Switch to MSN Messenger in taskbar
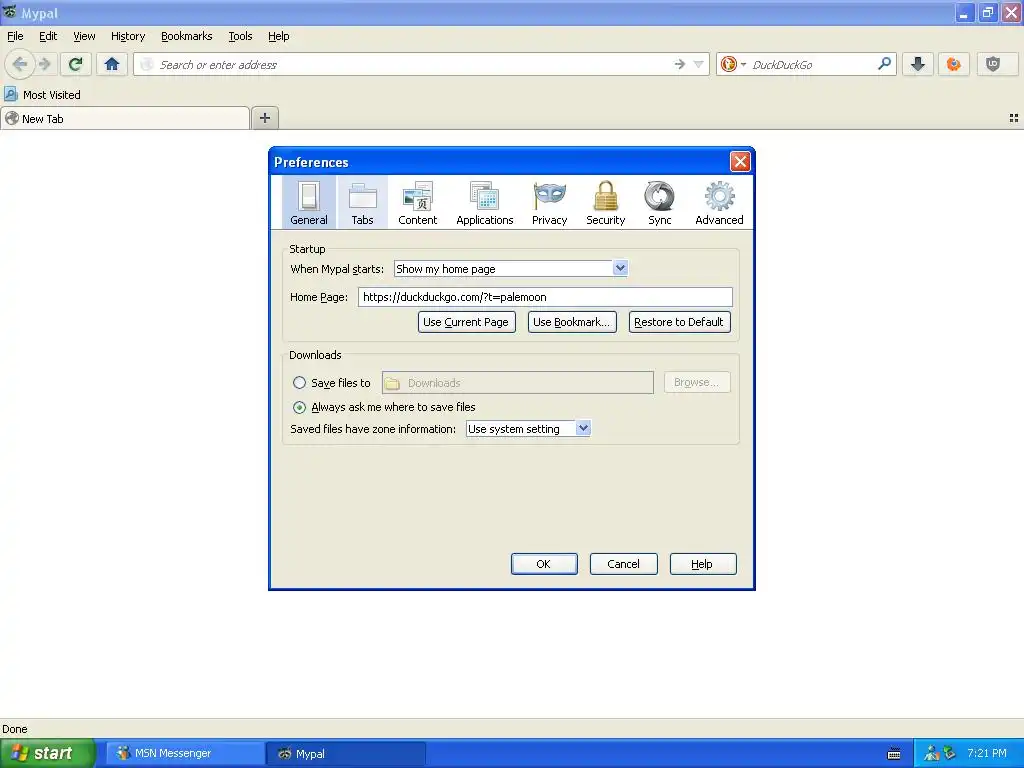This screenshot has width=1024, height=768. coord(185,754)
